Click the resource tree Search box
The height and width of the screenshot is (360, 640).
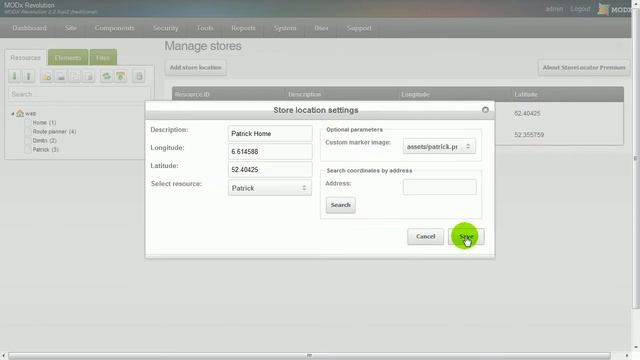[x=79, y=94]
